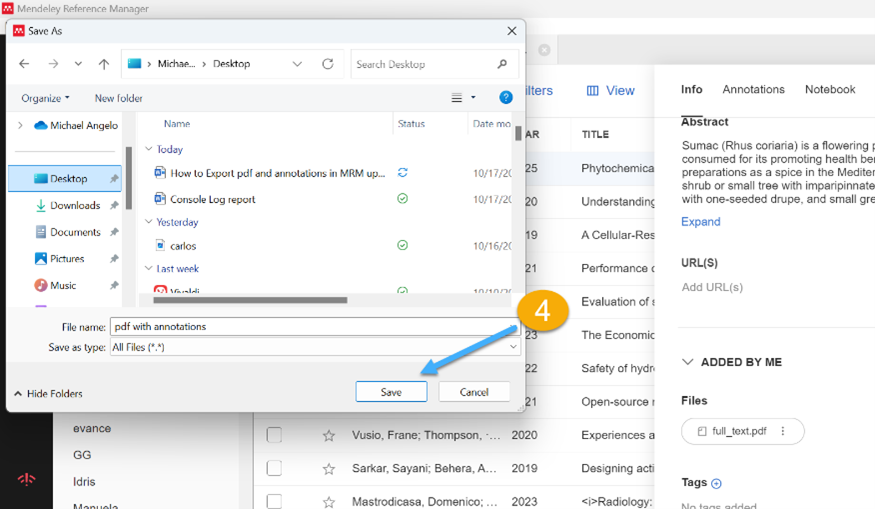Close the Save As dialog
The height and width of the screenshot is (509, 875).
coord(512,31)
